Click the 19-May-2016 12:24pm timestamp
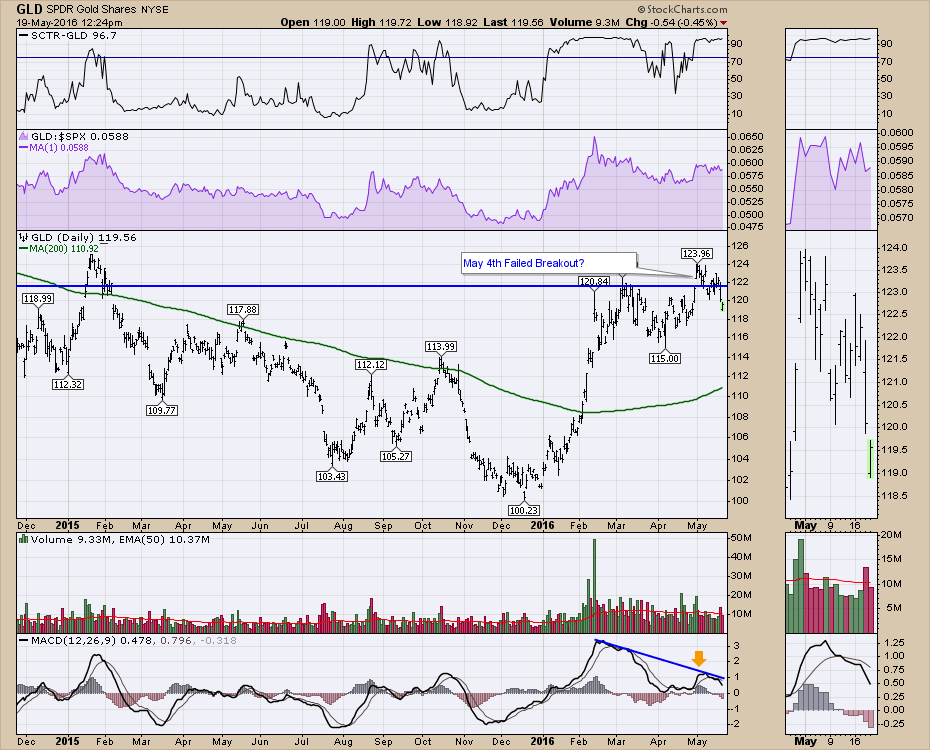The image size is (930, 750). (x=69, y=23)
